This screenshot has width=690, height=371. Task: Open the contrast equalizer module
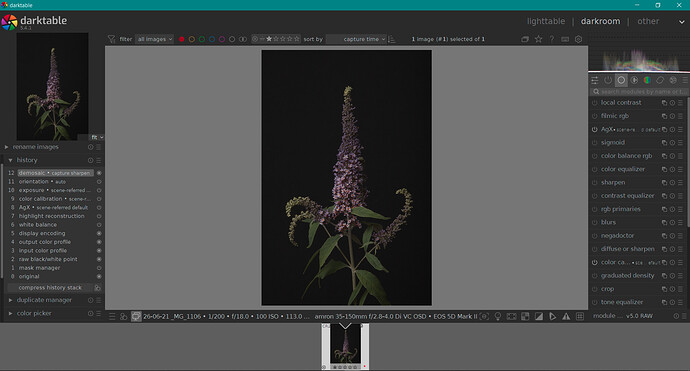point(628,196)
